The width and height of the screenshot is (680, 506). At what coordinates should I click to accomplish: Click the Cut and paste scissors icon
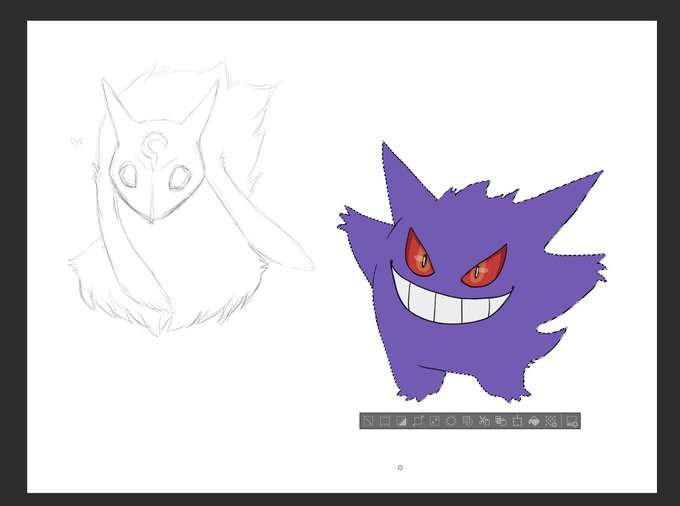click(x=484, y=421)
